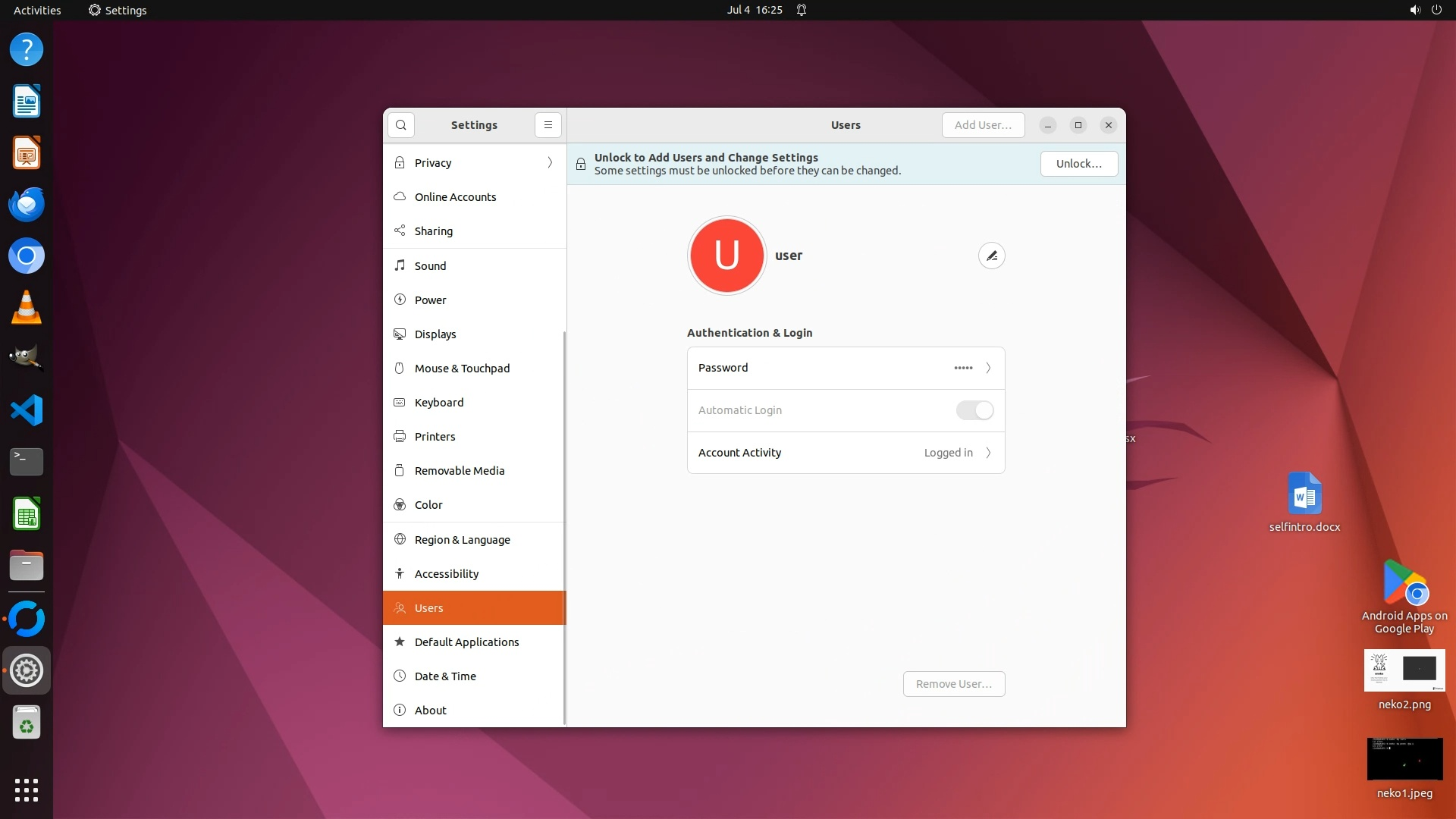Click the Remove User... button
1456x819 pixels.
pyautogui.click(x=953, y=684)
